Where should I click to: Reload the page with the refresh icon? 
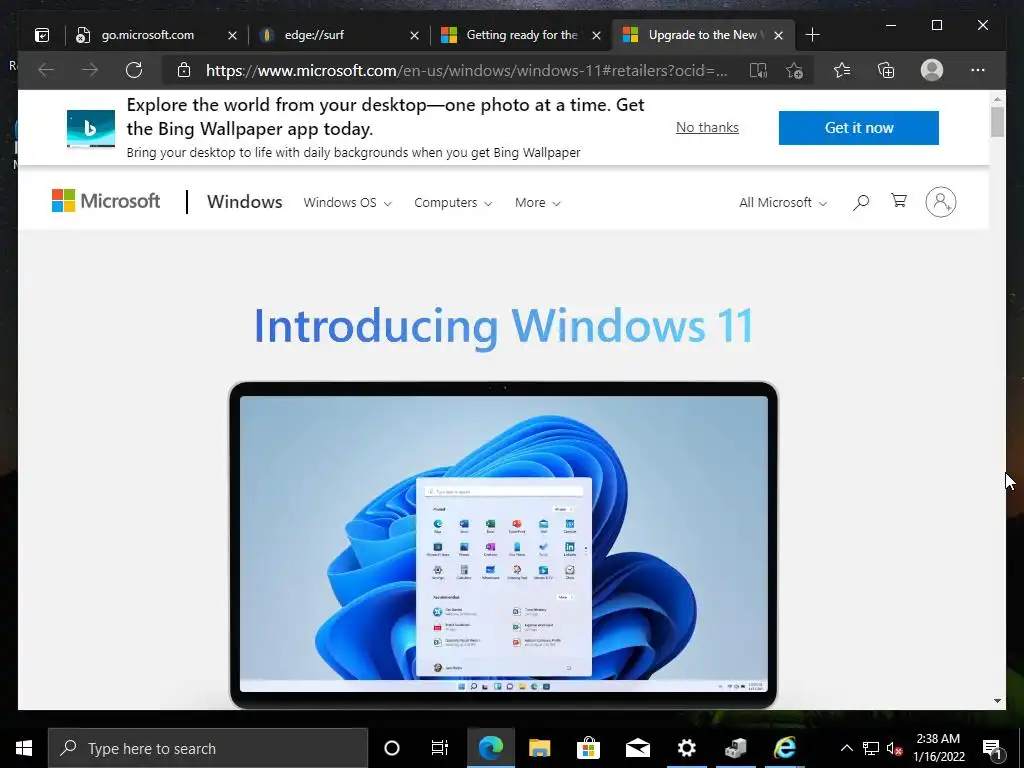click(134, 70)
